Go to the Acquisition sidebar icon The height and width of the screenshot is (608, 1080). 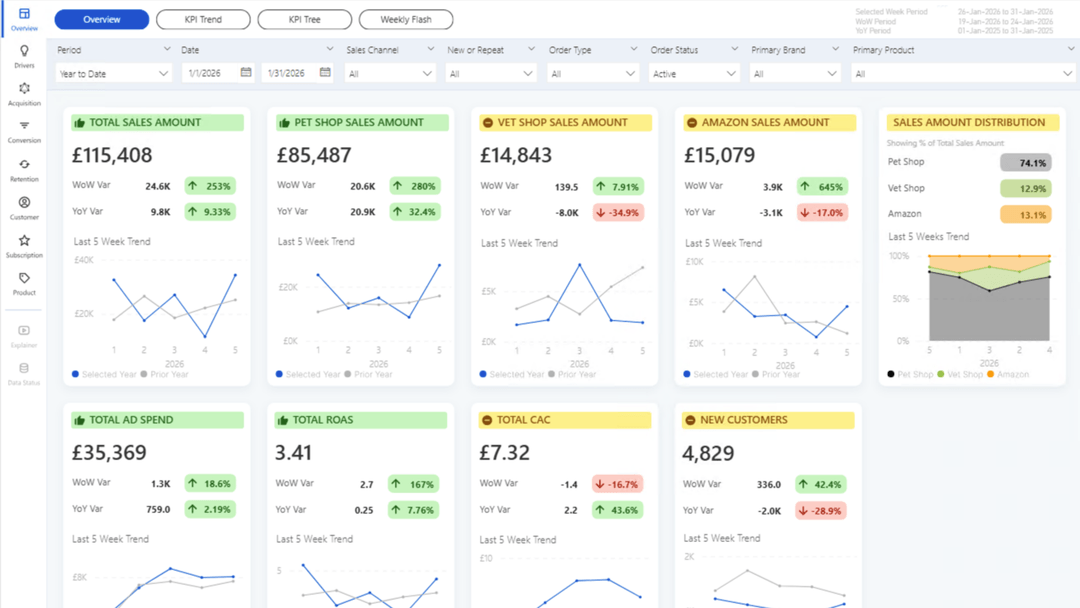(x=24, y=88)
